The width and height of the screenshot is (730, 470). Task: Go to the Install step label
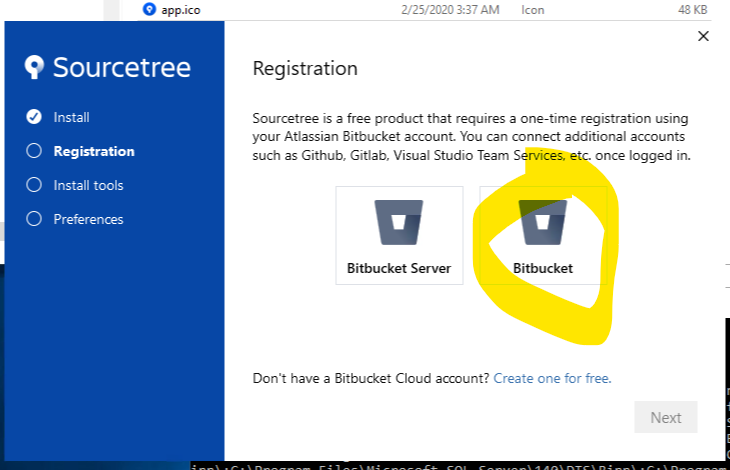pos(71,117)
